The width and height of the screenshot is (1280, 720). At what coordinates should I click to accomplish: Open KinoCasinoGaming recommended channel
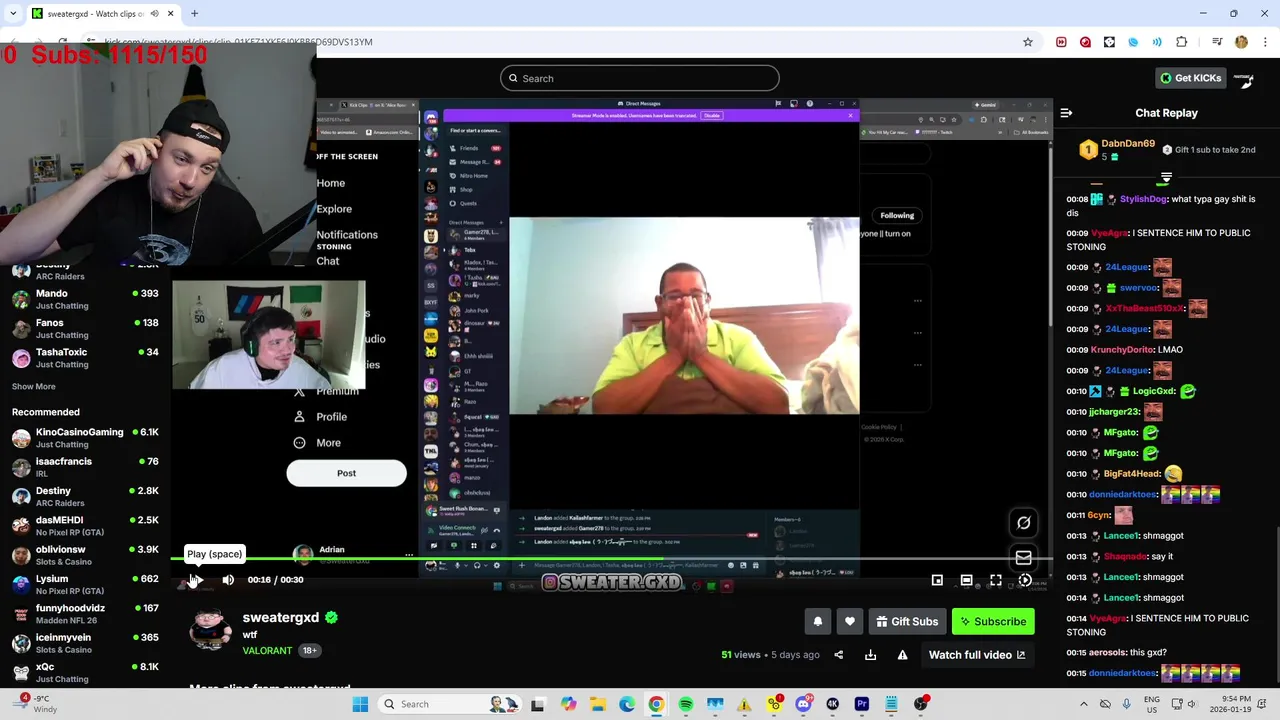[x=85, y=438]
